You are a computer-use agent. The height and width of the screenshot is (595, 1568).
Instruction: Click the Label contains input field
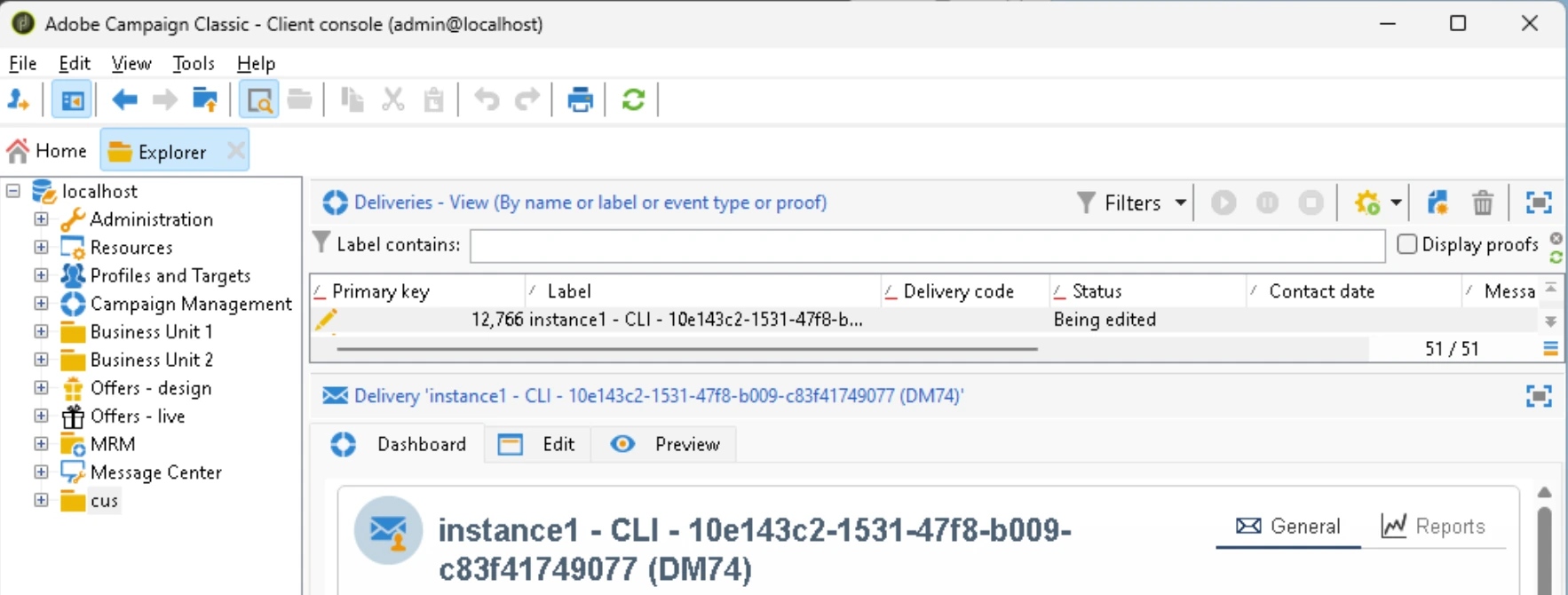(927, 245)
